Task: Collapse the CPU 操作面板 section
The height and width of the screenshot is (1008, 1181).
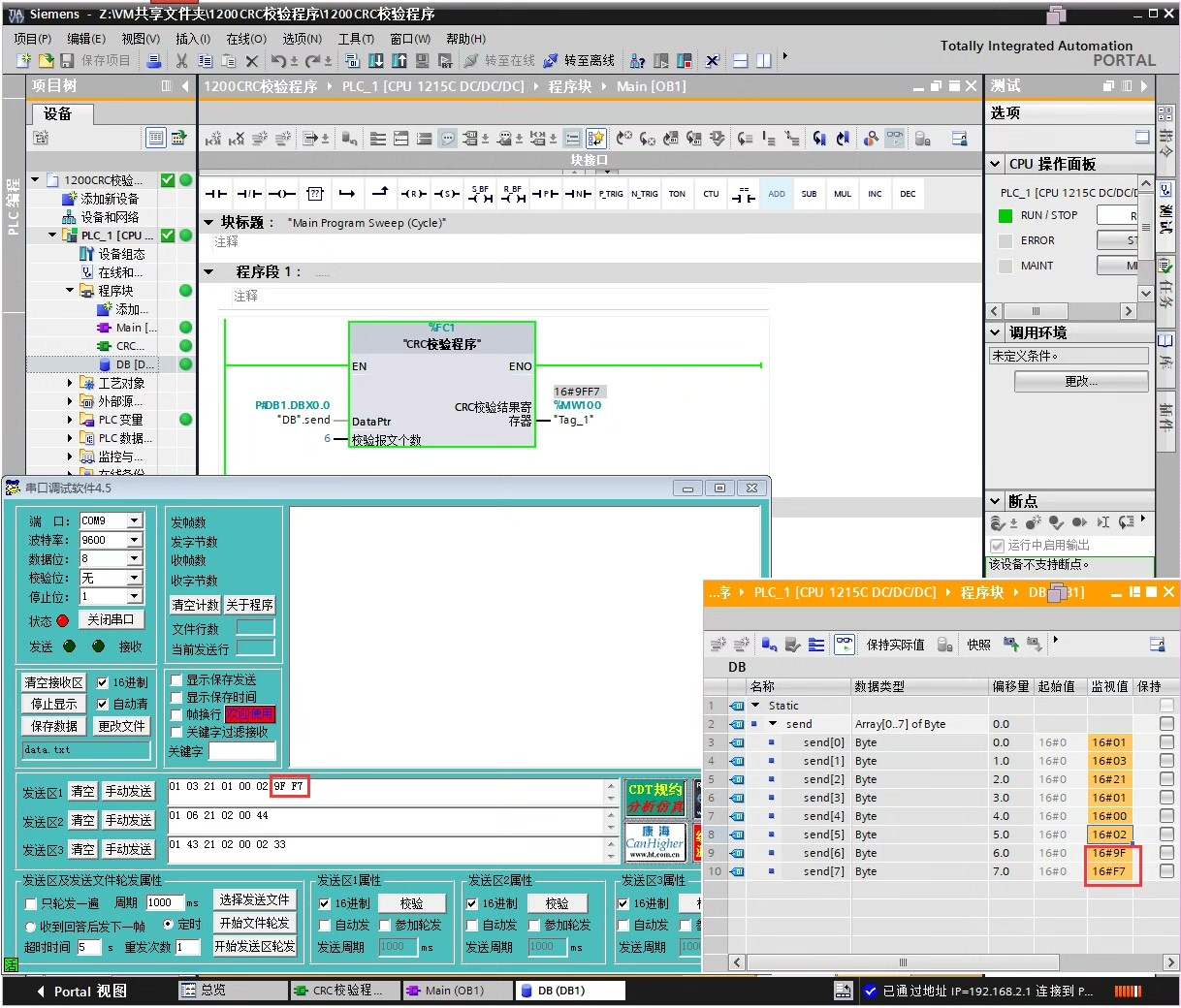Action: [995, 164]
